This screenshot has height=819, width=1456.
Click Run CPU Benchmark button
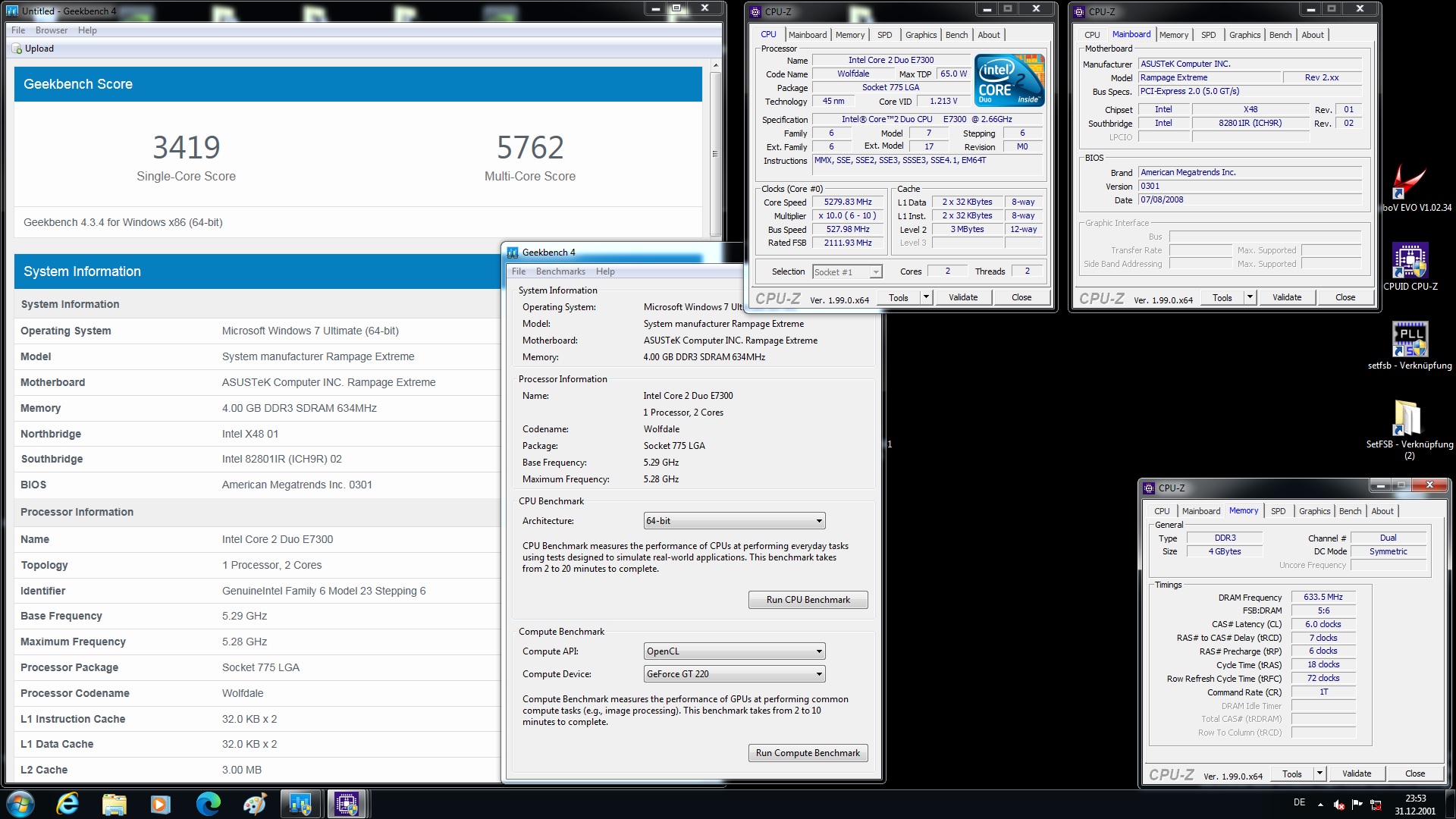(x=808, y=600)
